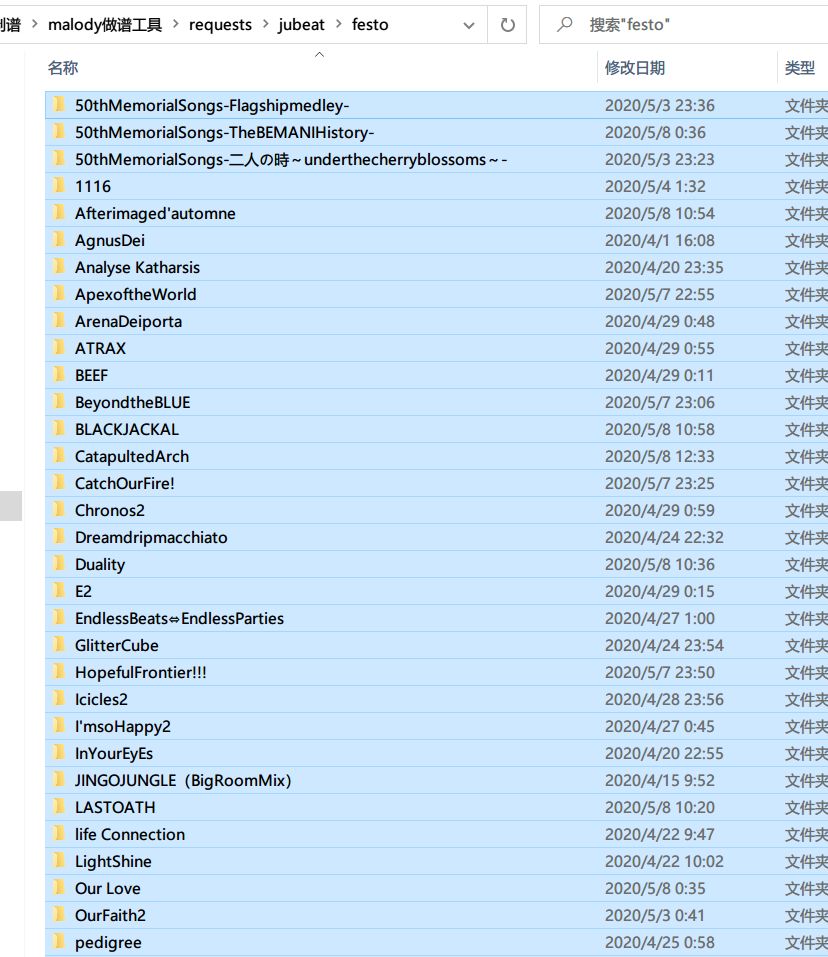Click folder icon of AgnusDei

point(59,240)
